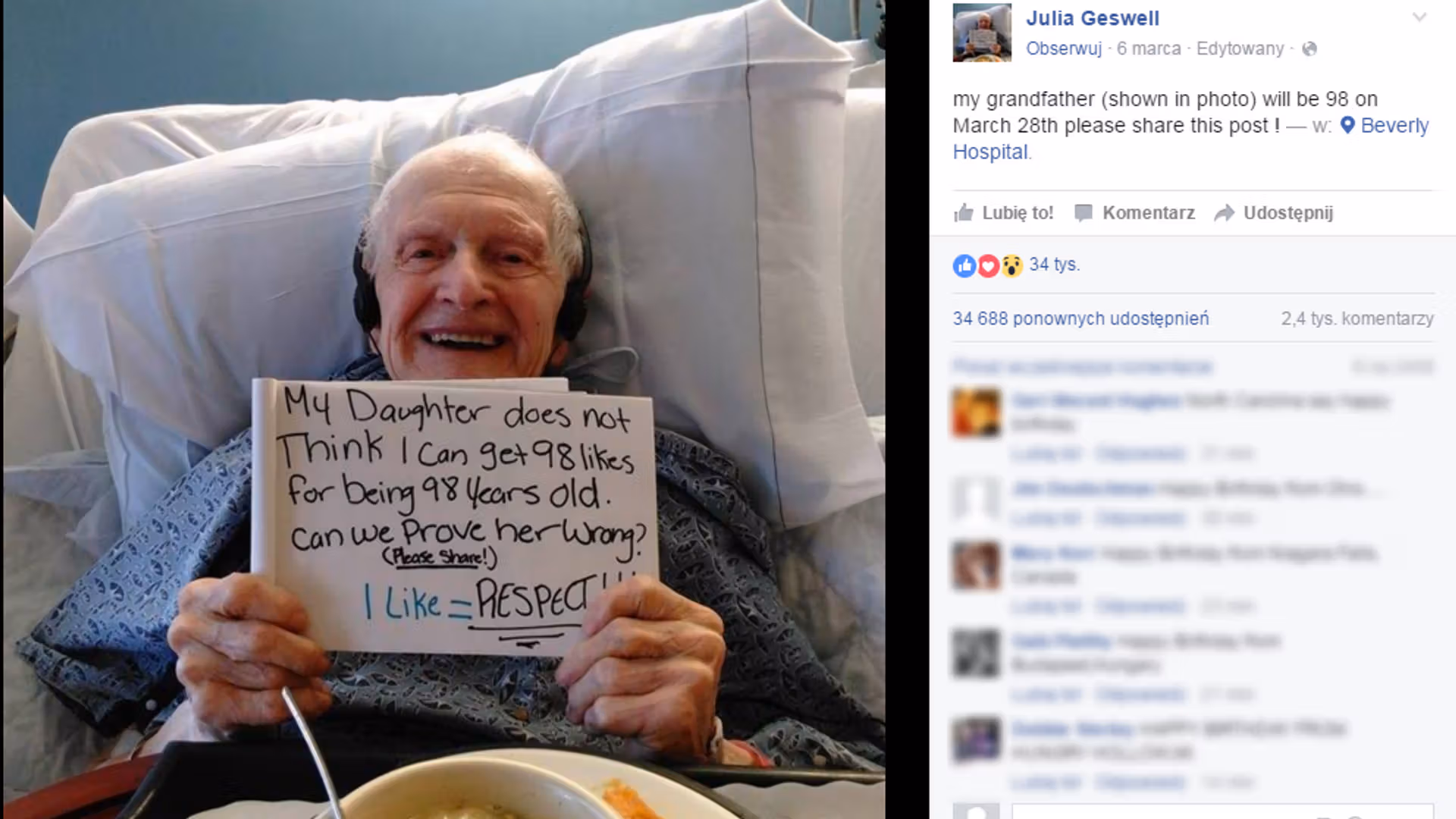The width and height of the screenshot is (1456, 819).
Task: Open the post options chevron menu
Action: 1420,17
